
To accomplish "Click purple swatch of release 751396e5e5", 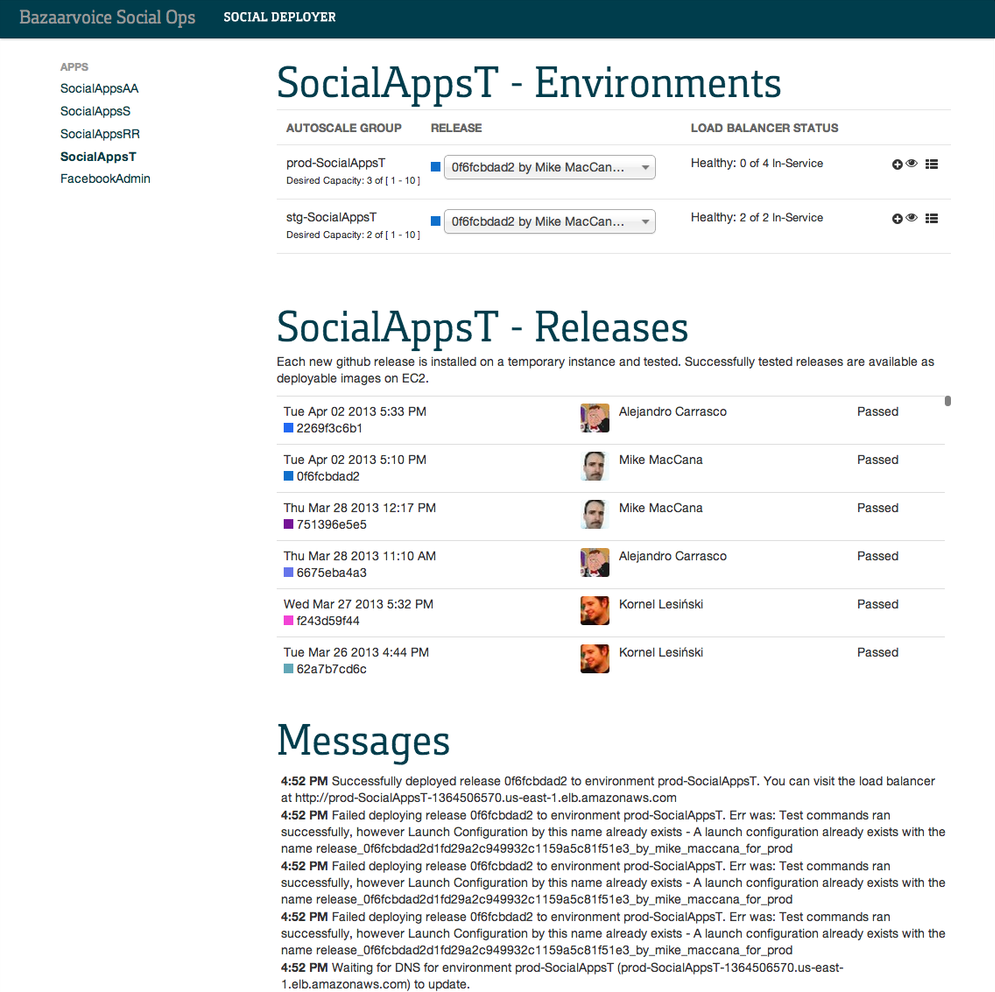I will (x=288, y=524).
